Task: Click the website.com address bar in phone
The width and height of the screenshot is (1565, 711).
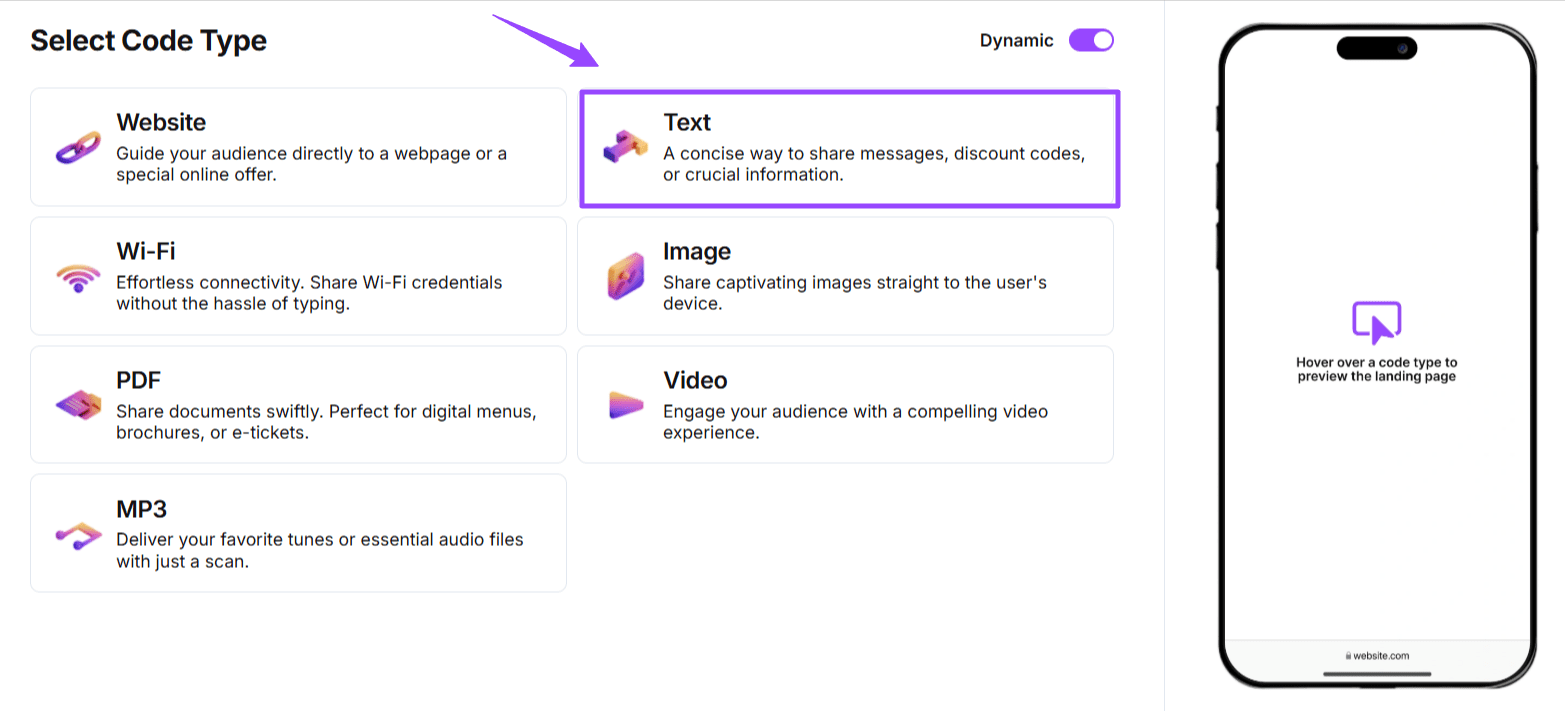Action: click(x=1377, y=656)
